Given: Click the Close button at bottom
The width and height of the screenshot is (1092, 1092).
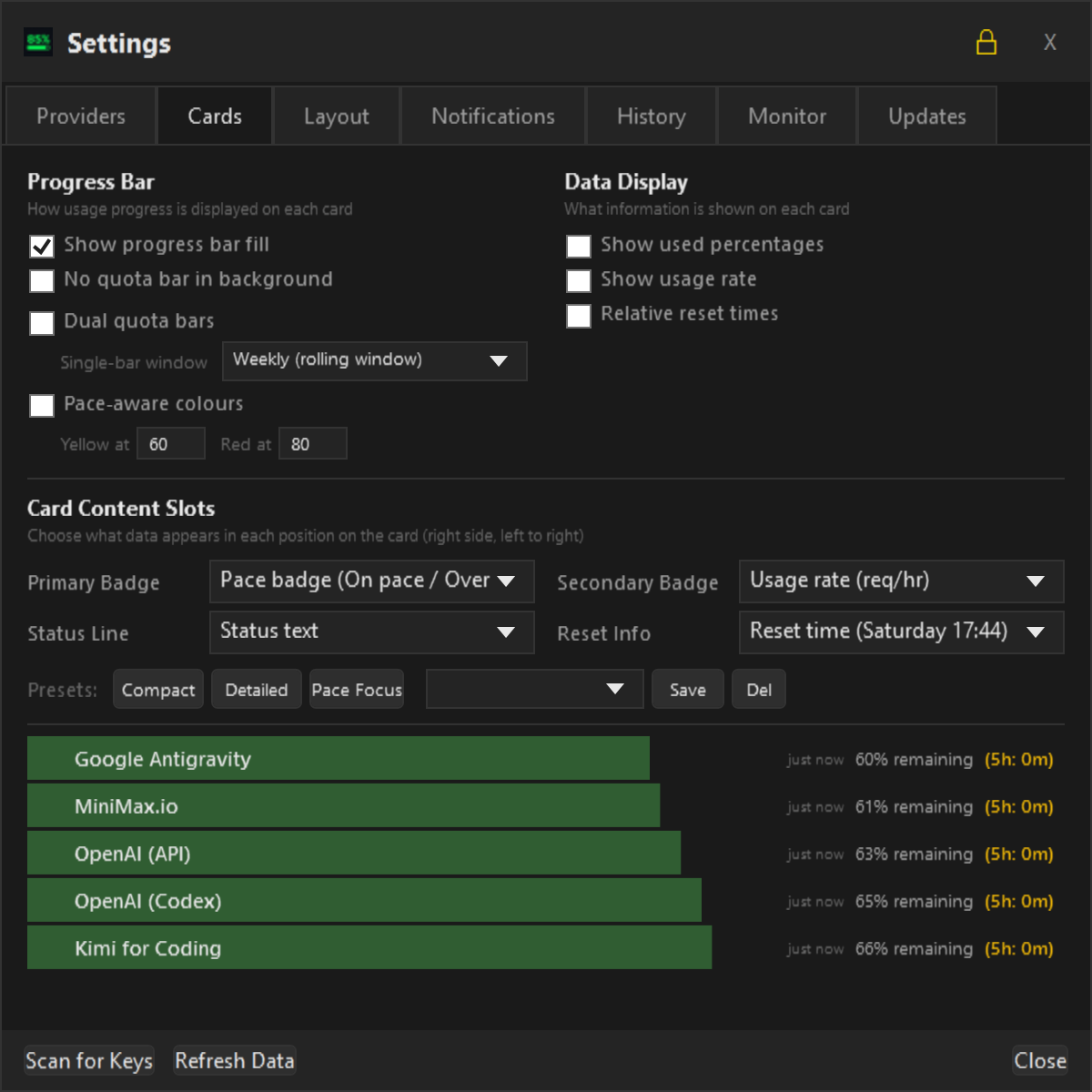Looking at the screenshot, I should (1040, 1060).
